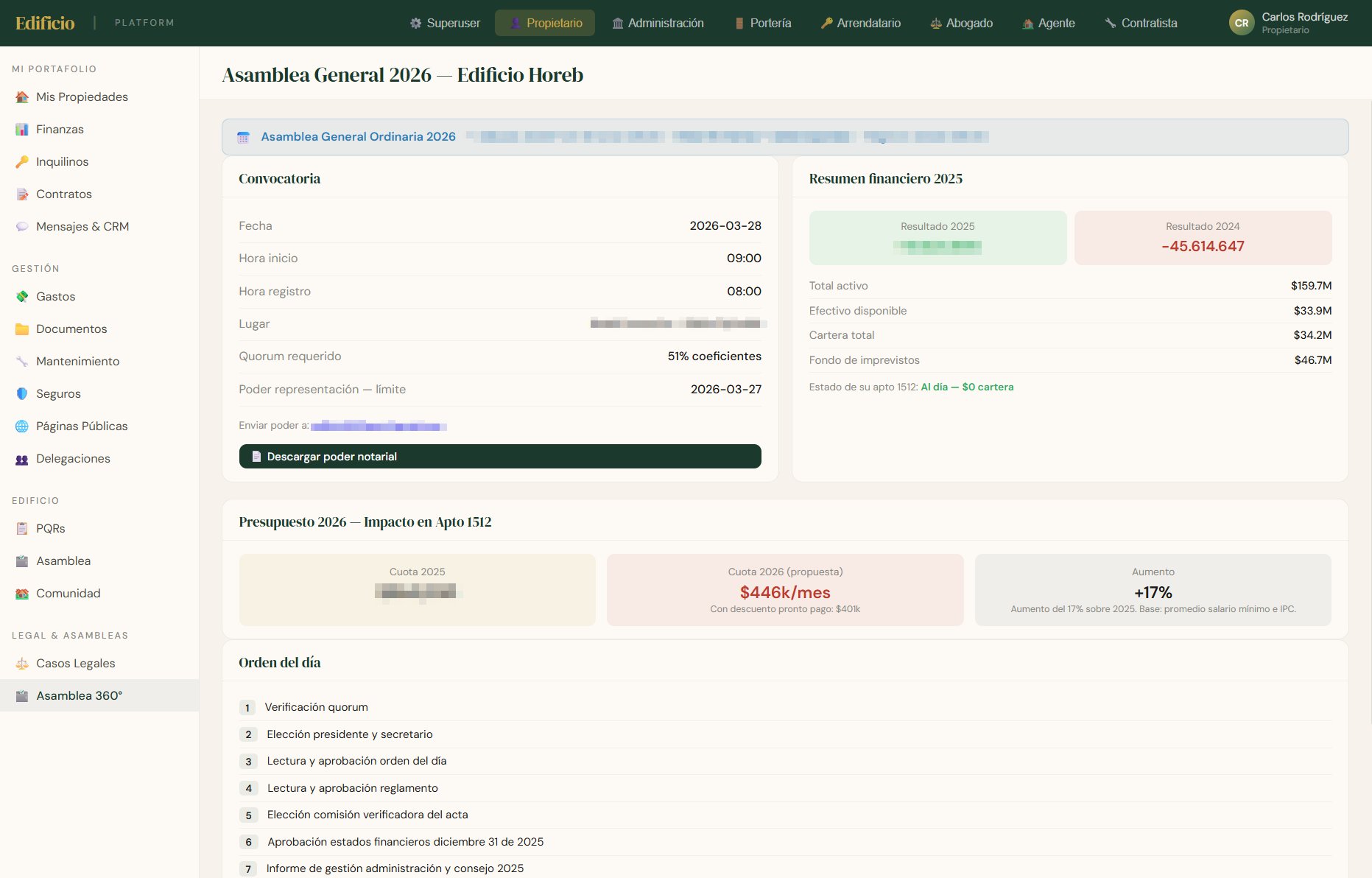1372x878 pixels.
Task: Select the Inquilinos key icon
Action: (x=22, y=162)
